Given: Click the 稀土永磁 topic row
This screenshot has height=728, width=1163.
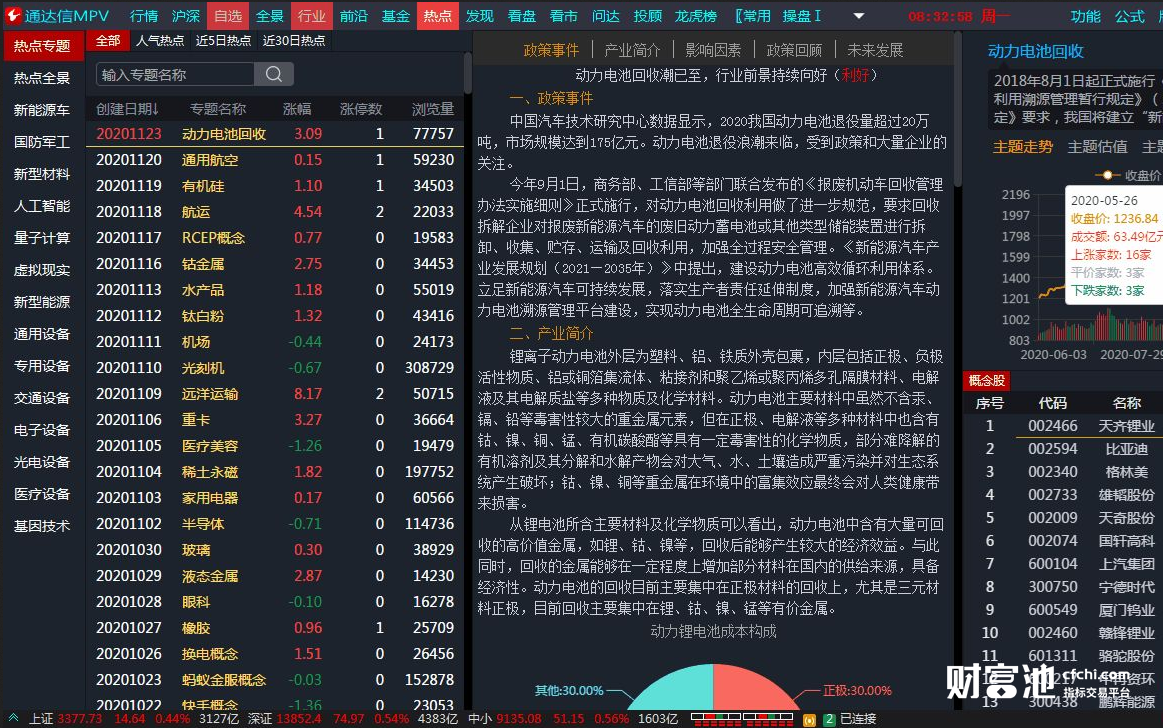Looking at the screenshot, I should click(274, 471).
